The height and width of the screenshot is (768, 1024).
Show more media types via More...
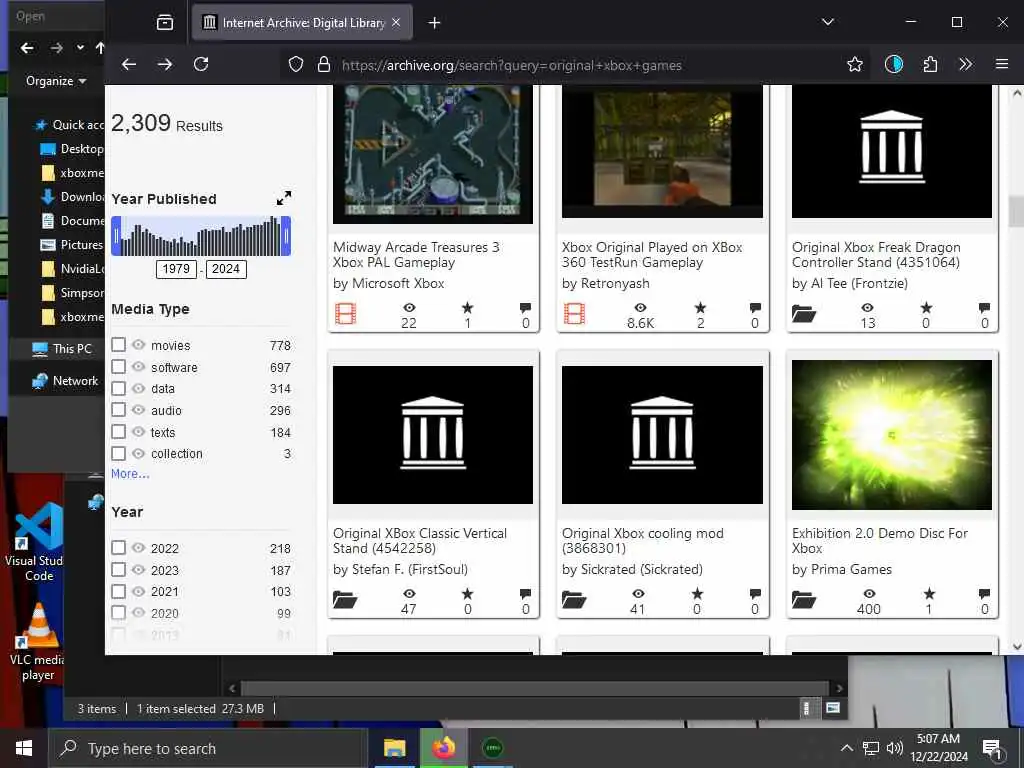click(x=130, y=473)
